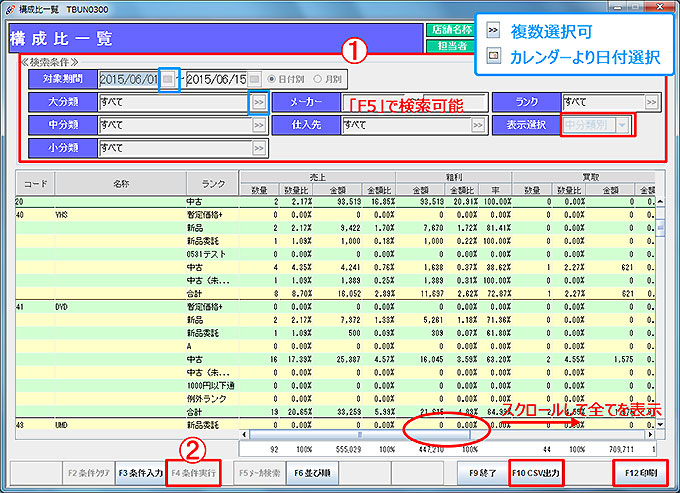The height and width of the screenshot is (493, 680).
Task: Open calendar for the end date 2015/06/15
Action: (255, 79)
